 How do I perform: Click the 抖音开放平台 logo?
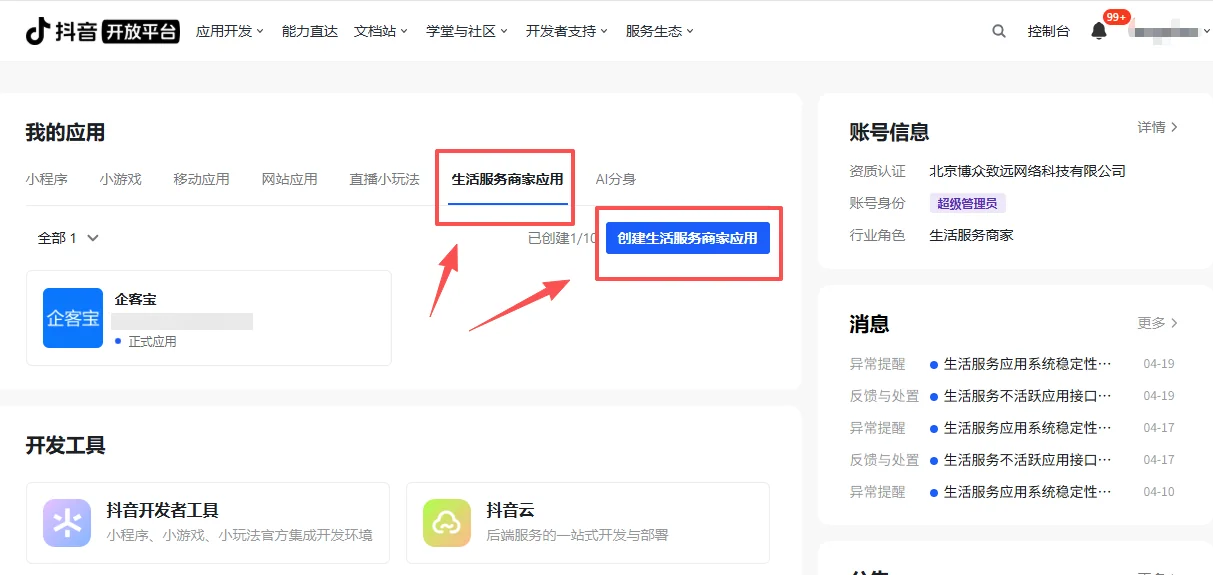pyautogui.click(x=103, y=31)
